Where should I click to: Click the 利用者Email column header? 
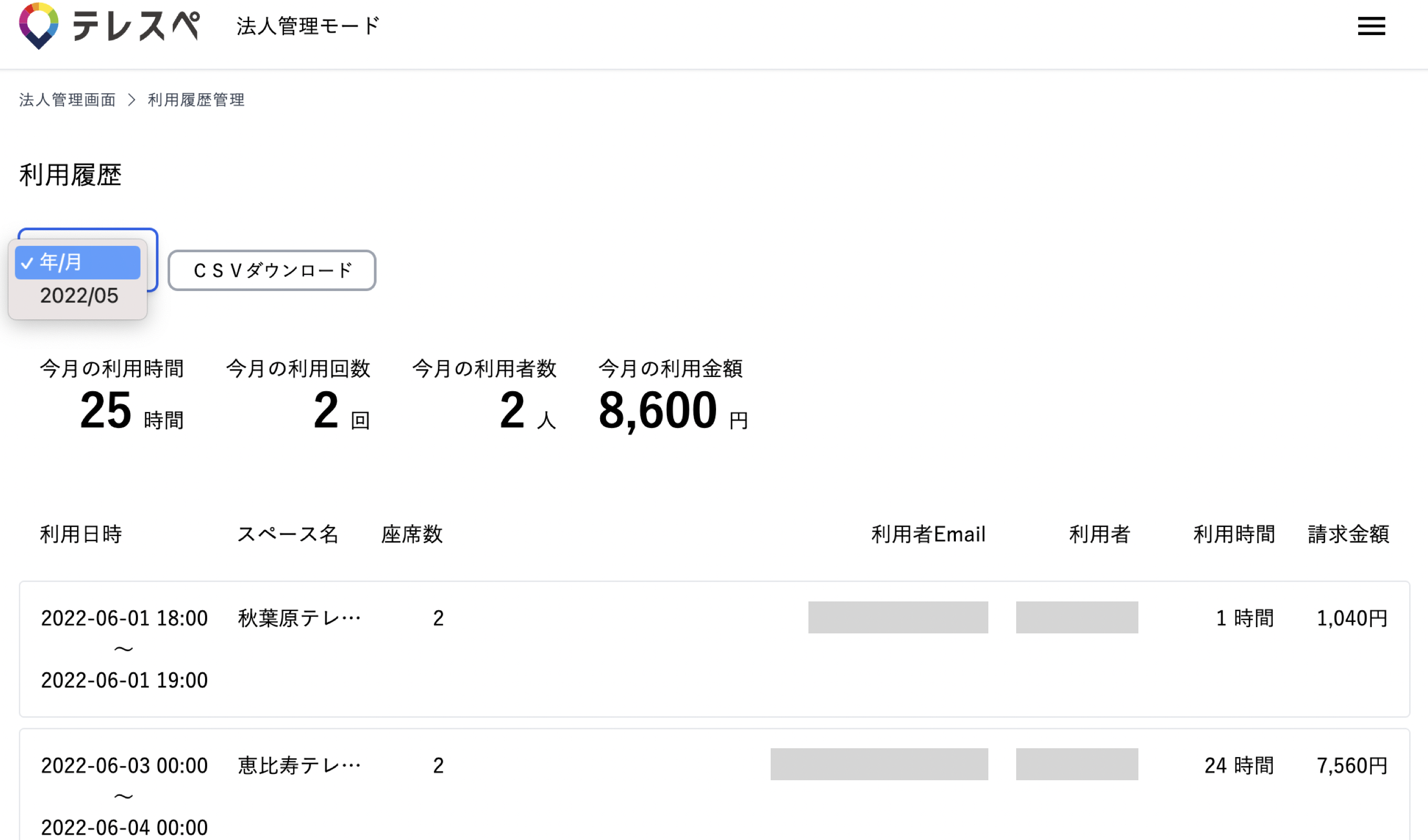[928, 534]
